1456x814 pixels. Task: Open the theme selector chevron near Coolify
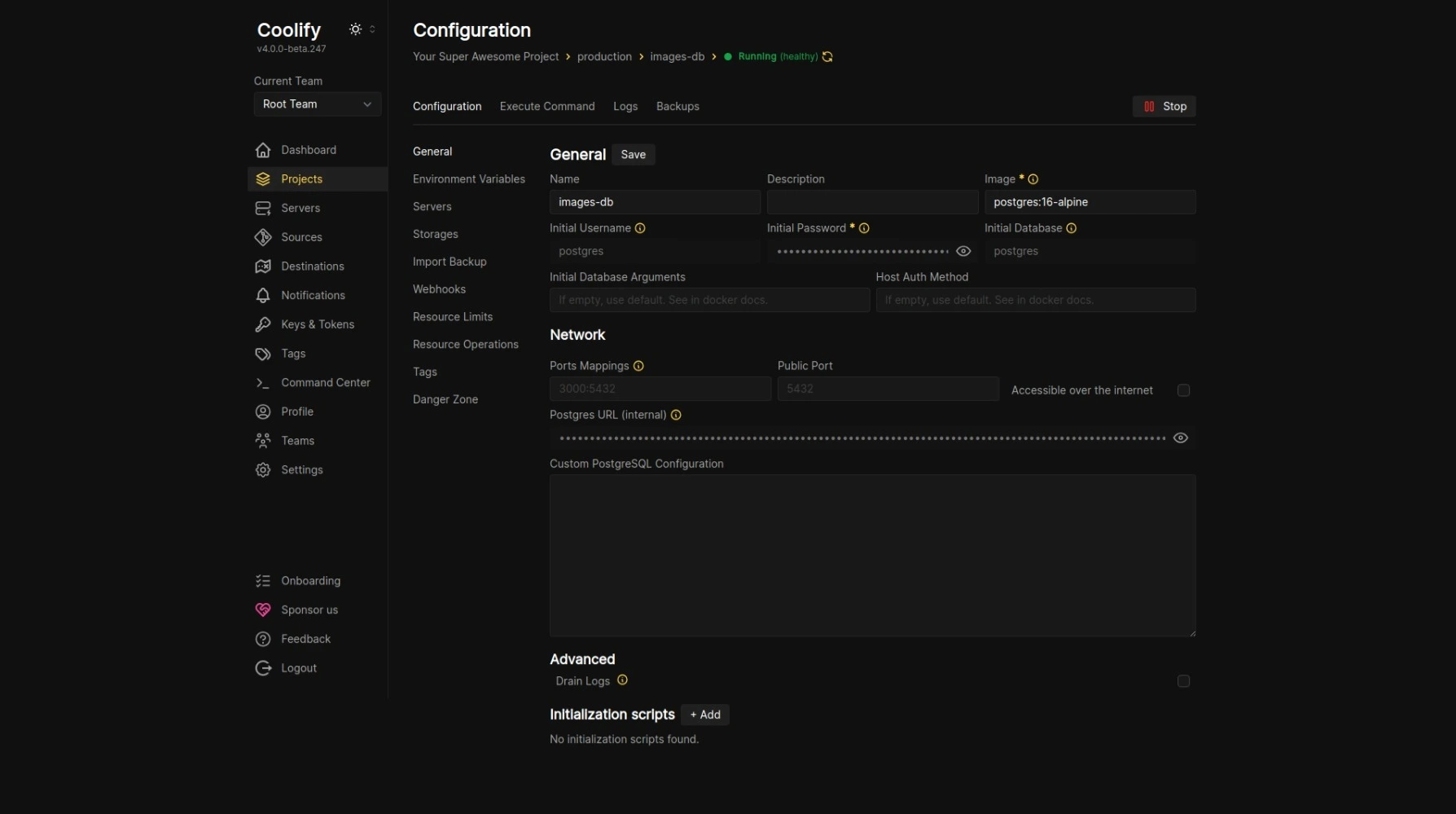click(371, 29)
